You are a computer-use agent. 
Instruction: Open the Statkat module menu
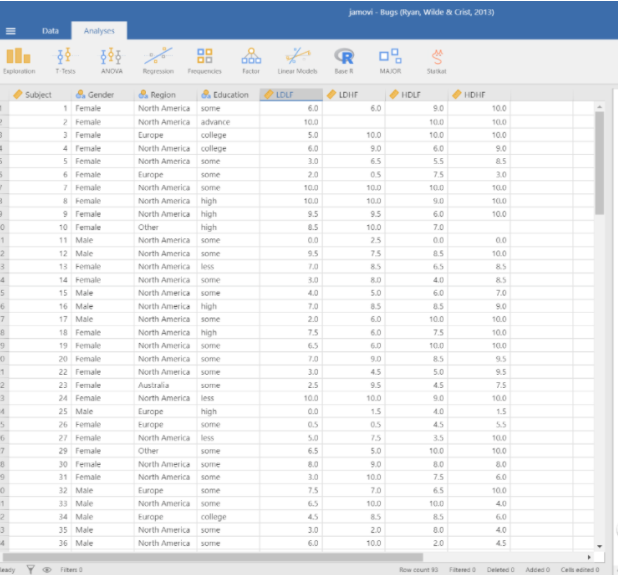point(437,60)
